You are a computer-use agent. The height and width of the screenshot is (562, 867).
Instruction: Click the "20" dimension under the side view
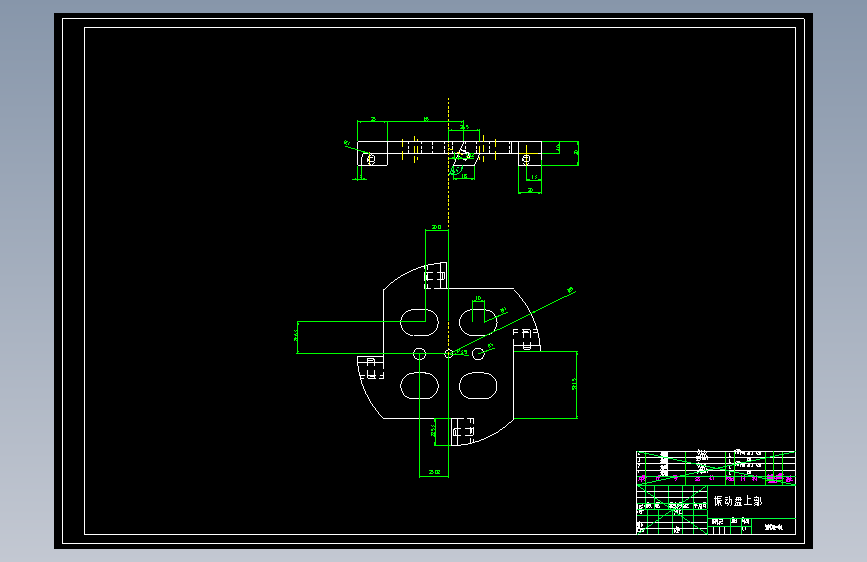(x=530, y=190)
